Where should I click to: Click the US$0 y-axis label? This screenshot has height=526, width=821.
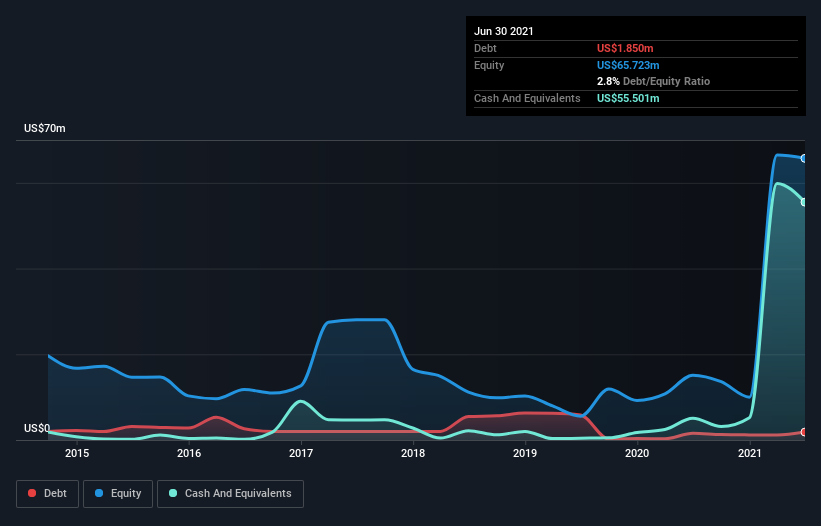(x=37, y=428)
